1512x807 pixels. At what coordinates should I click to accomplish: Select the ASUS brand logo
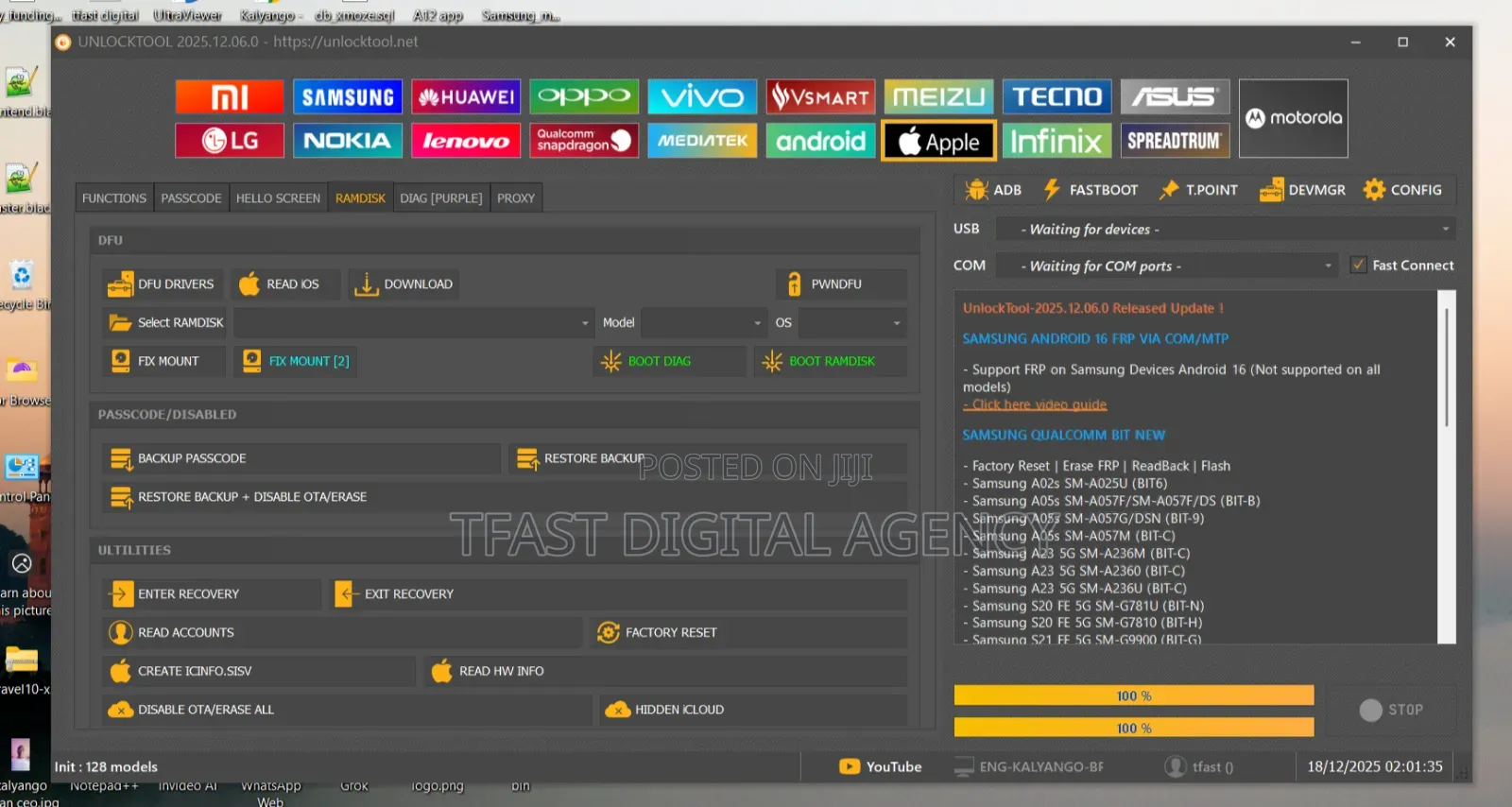pyautogui.click(x=1175, y=96)
